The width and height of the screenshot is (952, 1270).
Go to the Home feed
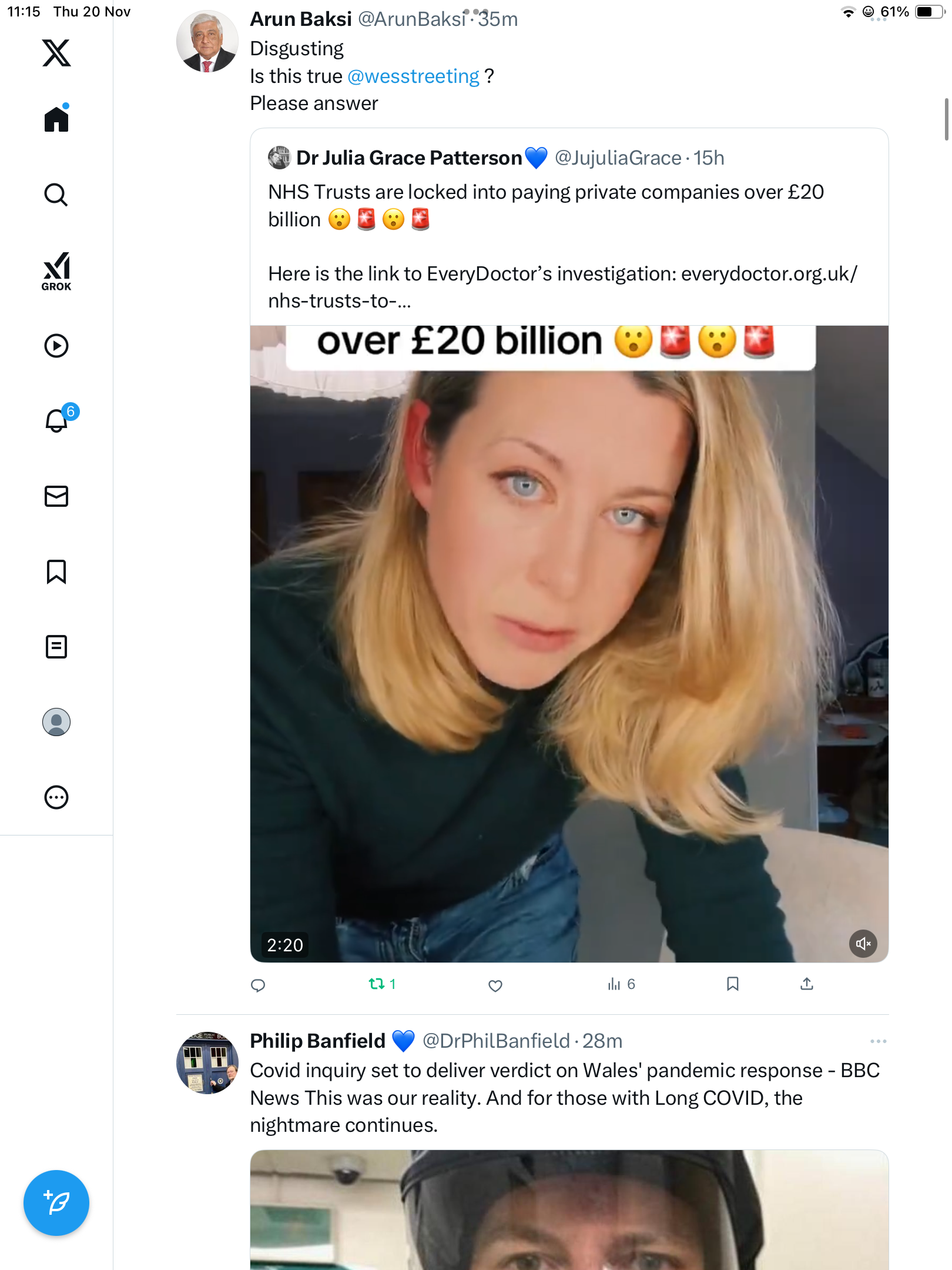click(56, 119)
